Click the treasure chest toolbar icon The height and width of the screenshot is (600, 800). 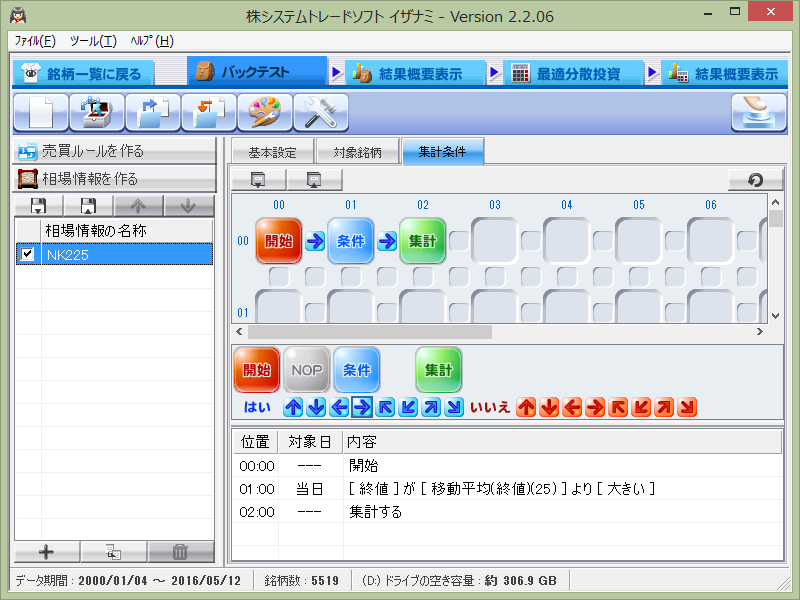pos(97,112)
